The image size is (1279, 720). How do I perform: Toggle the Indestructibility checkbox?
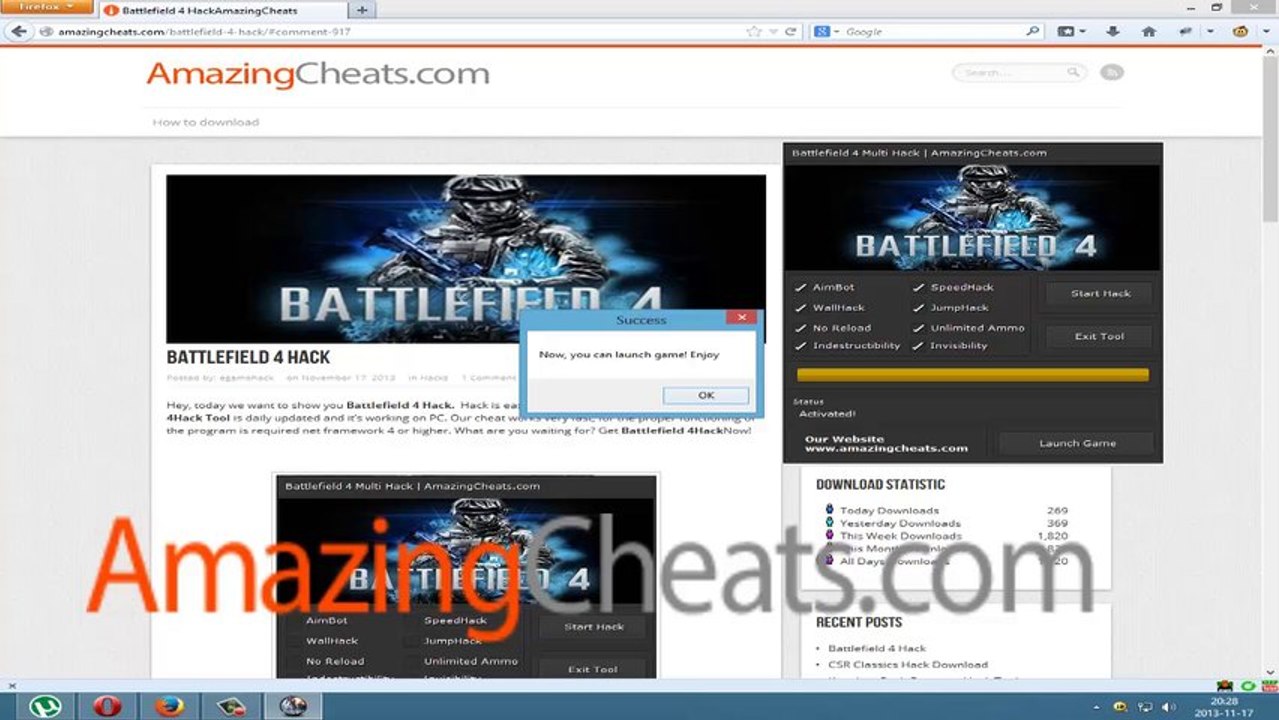point(801,346)
